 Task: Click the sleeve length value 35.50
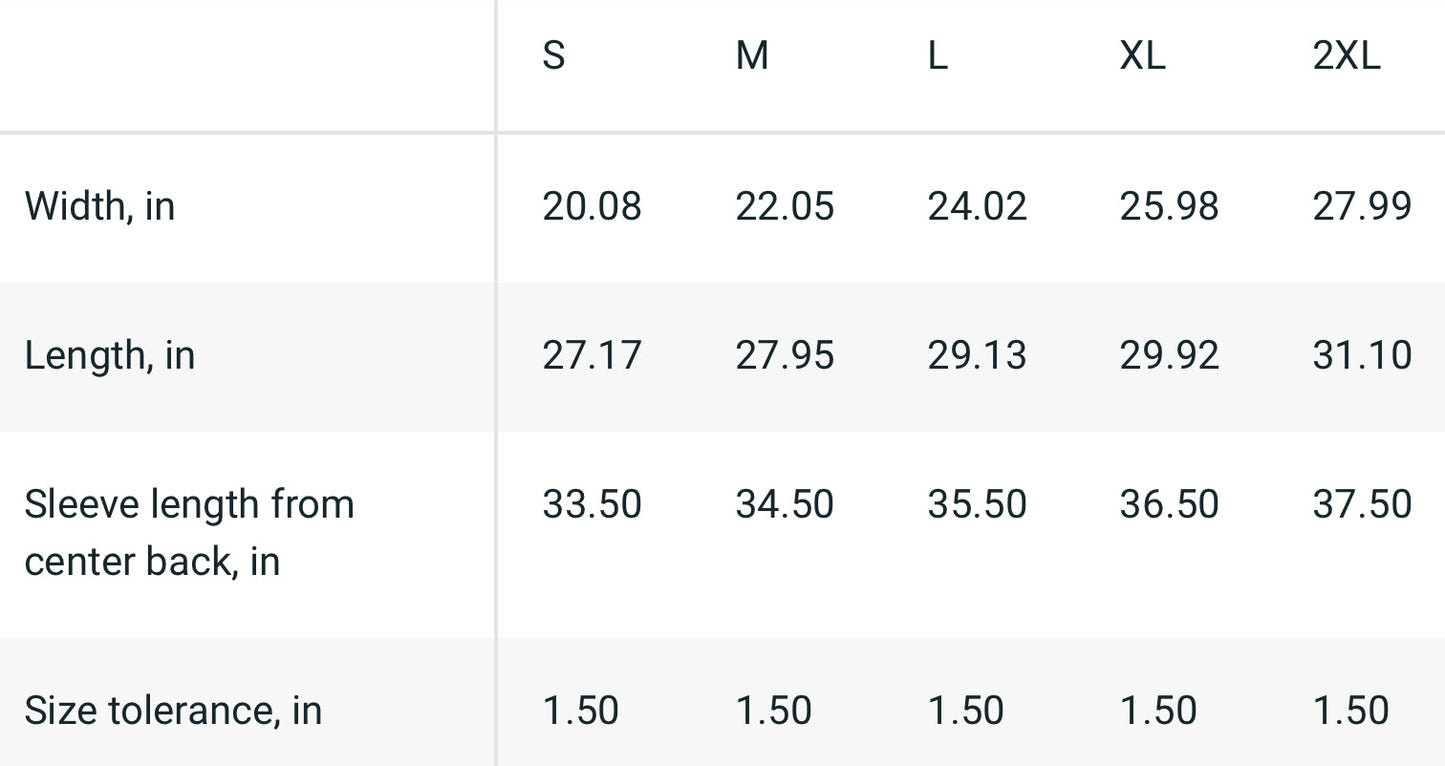click(x=977, y=504)
